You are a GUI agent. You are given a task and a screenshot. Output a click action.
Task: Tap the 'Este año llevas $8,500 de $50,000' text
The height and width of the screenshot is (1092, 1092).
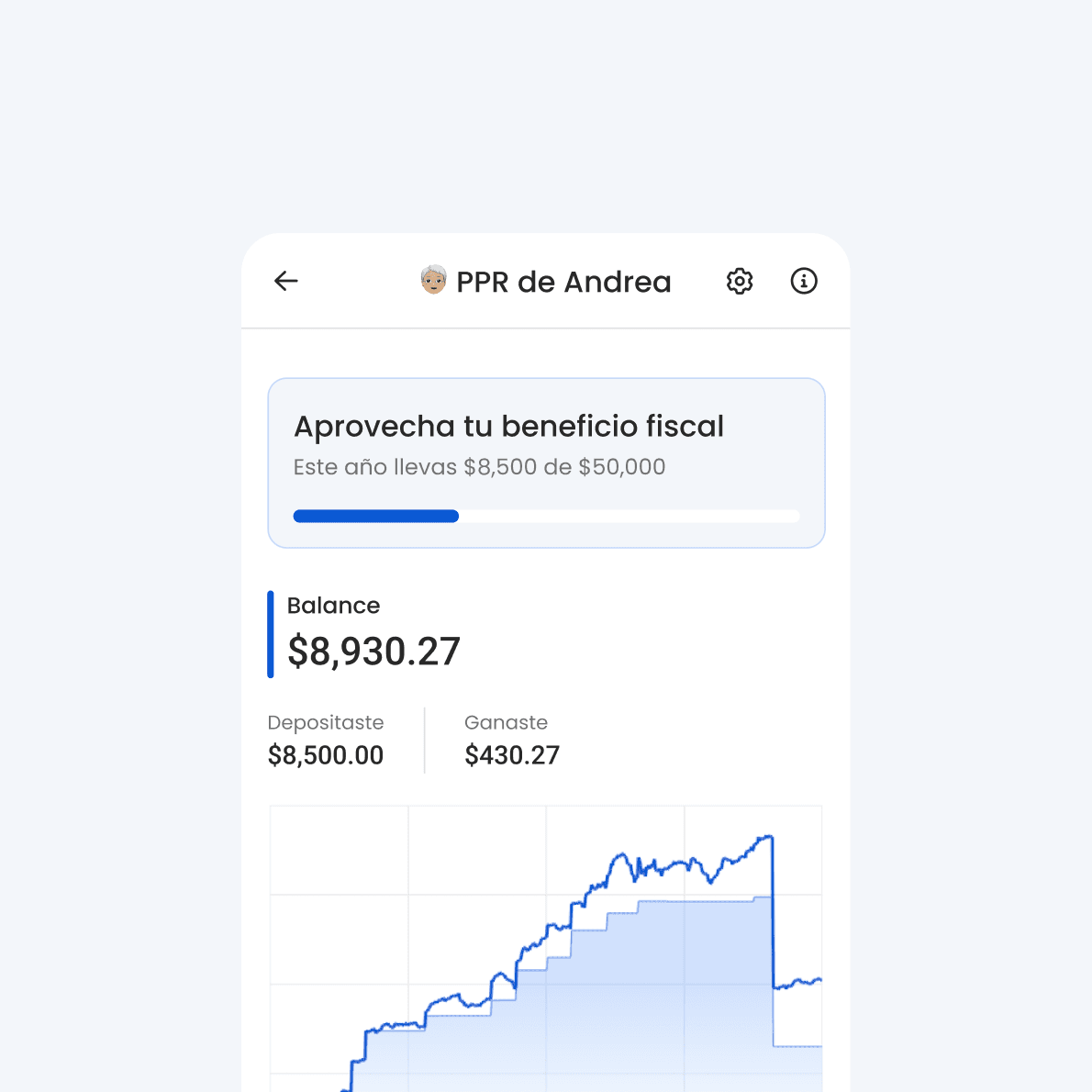pos(479,467)
